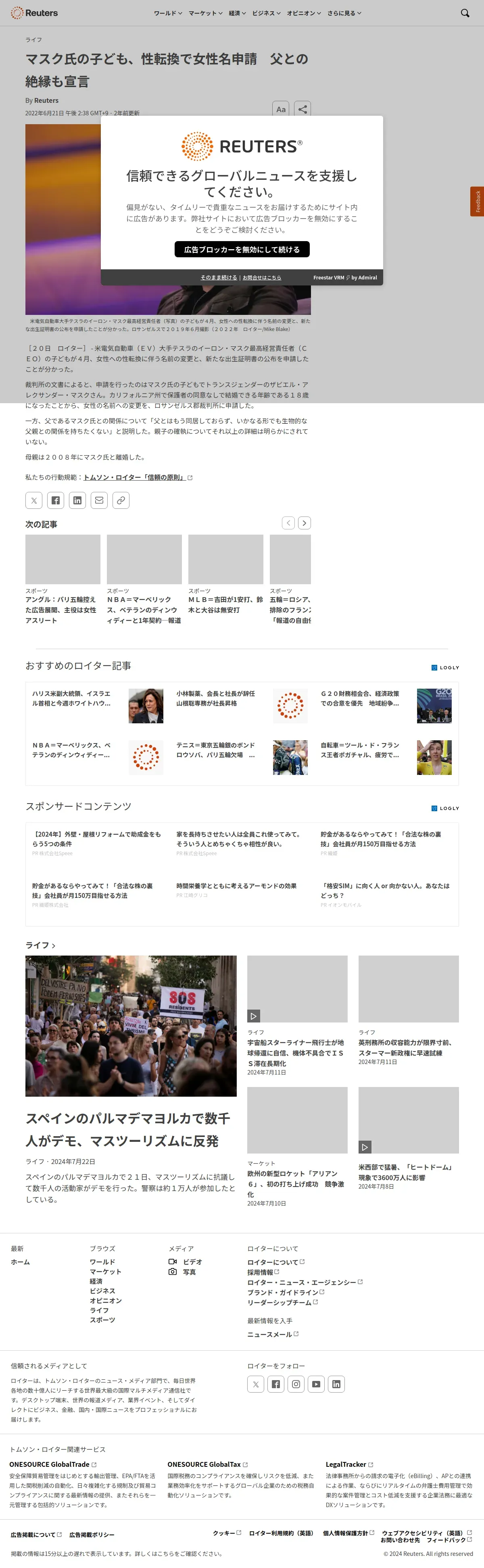Open ニュースメール footer link
484x1568 pixels.
click(273, 1334)
